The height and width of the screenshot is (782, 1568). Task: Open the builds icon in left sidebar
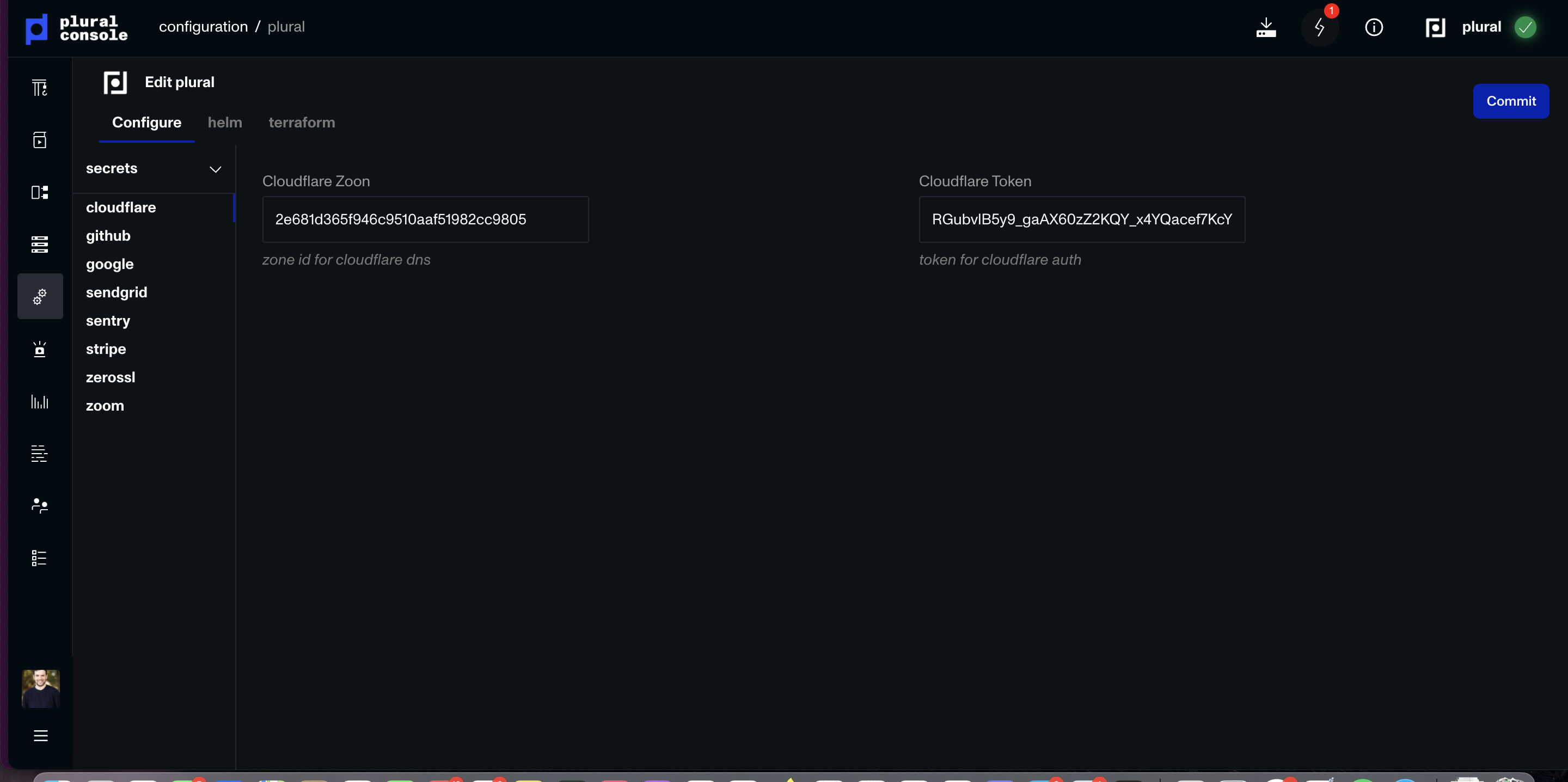click(40, 88)
